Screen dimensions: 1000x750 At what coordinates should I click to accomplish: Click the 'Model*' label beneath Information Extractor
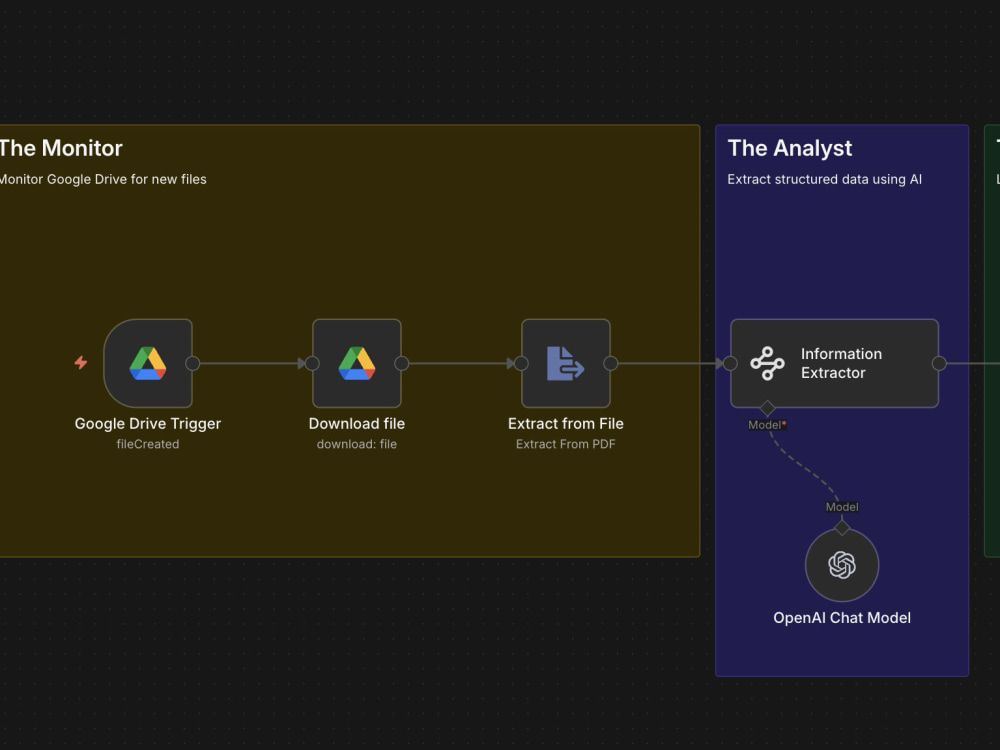point(767,425)
